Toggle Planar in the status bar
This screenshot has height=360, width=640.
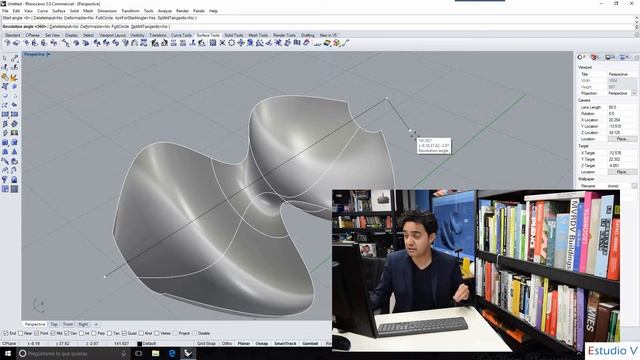244,344
